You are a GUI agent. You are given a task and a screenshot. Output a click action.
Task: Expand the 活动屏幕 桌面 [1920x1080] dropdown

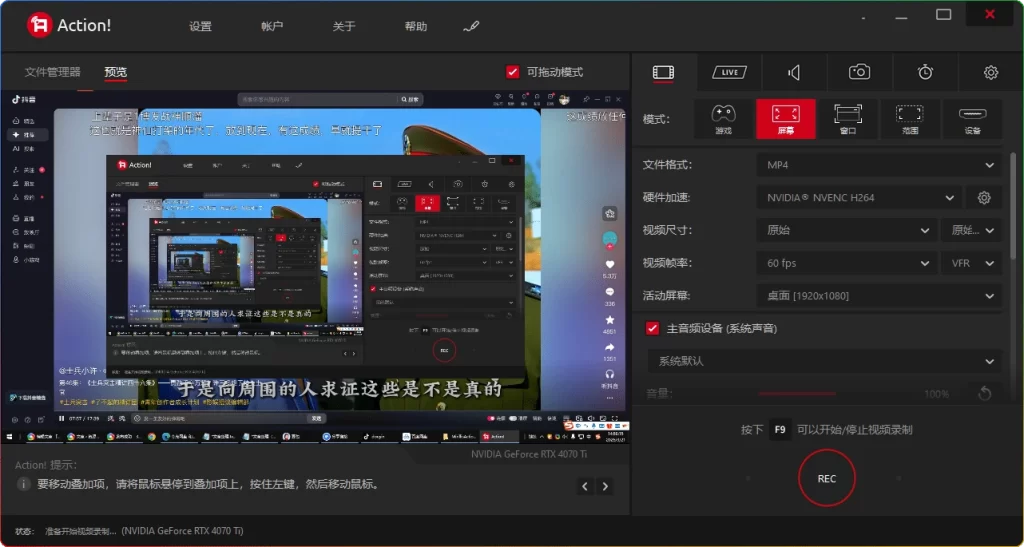[879, 296]
